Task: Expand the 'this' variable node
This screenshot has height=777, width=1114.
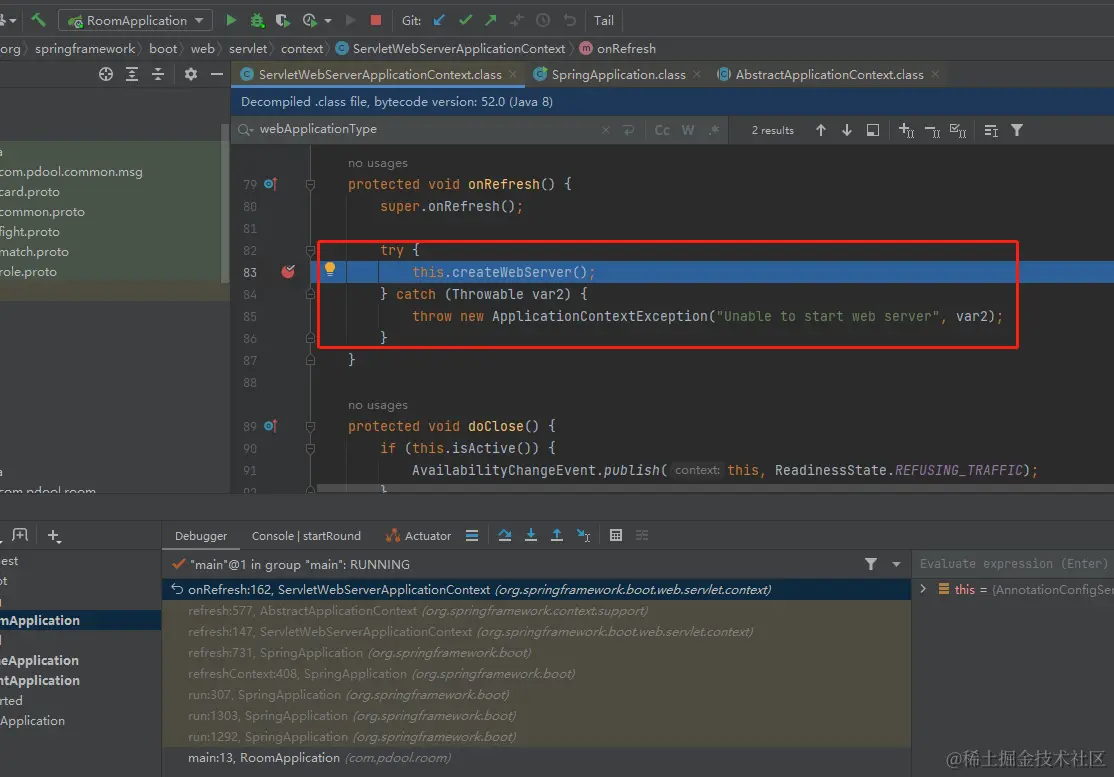Action: tap(923, 590)
